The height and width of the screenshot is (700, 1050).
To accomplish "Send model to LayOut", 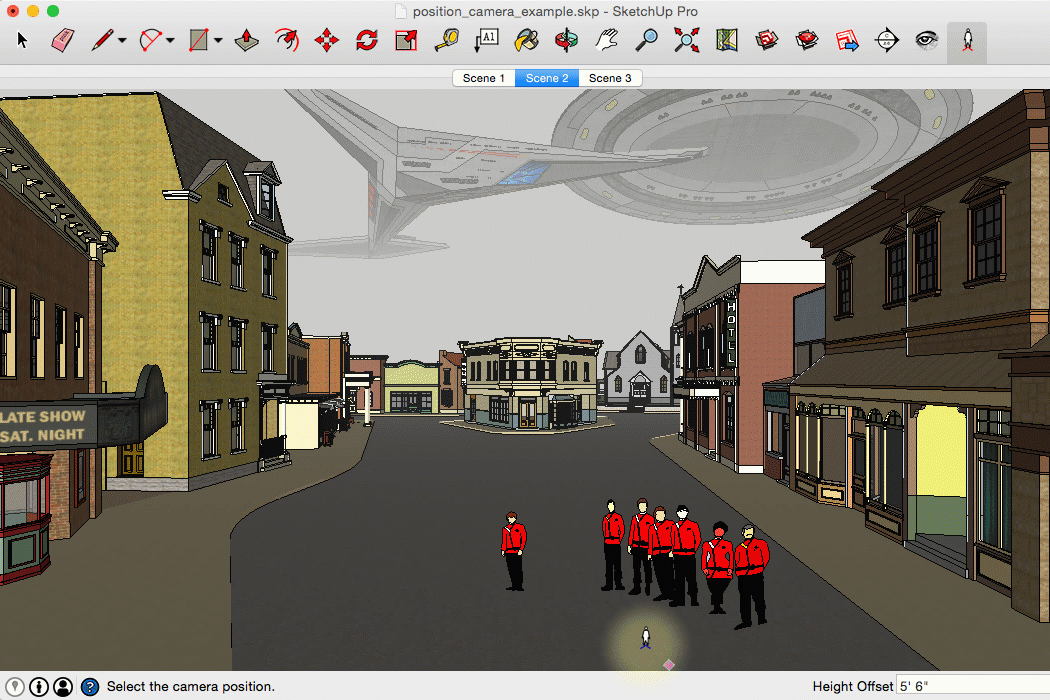I will pyautogui.click(x=846, y=40).
